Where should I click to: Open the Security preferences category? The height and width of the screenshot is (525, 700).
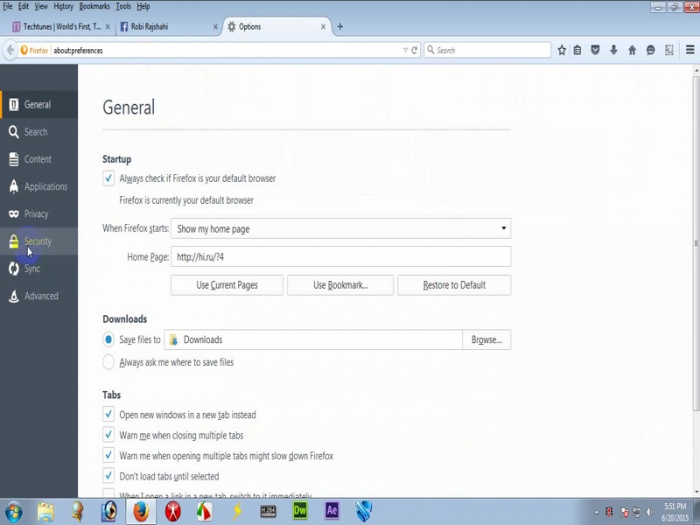39,241
